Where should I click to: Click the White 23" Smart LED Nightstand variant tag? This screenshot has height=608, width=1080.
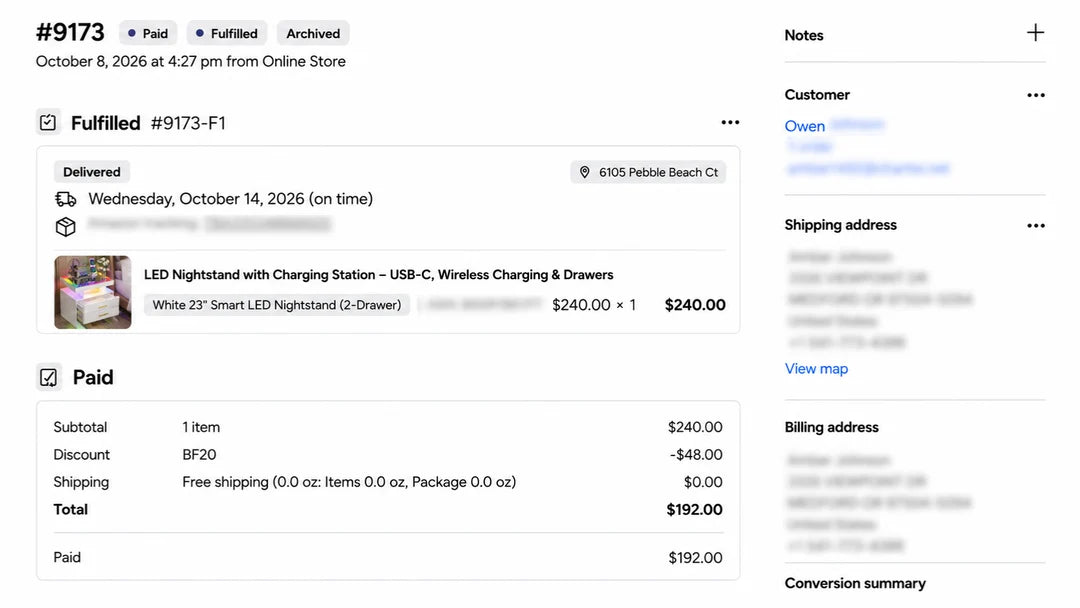point(277,305)
